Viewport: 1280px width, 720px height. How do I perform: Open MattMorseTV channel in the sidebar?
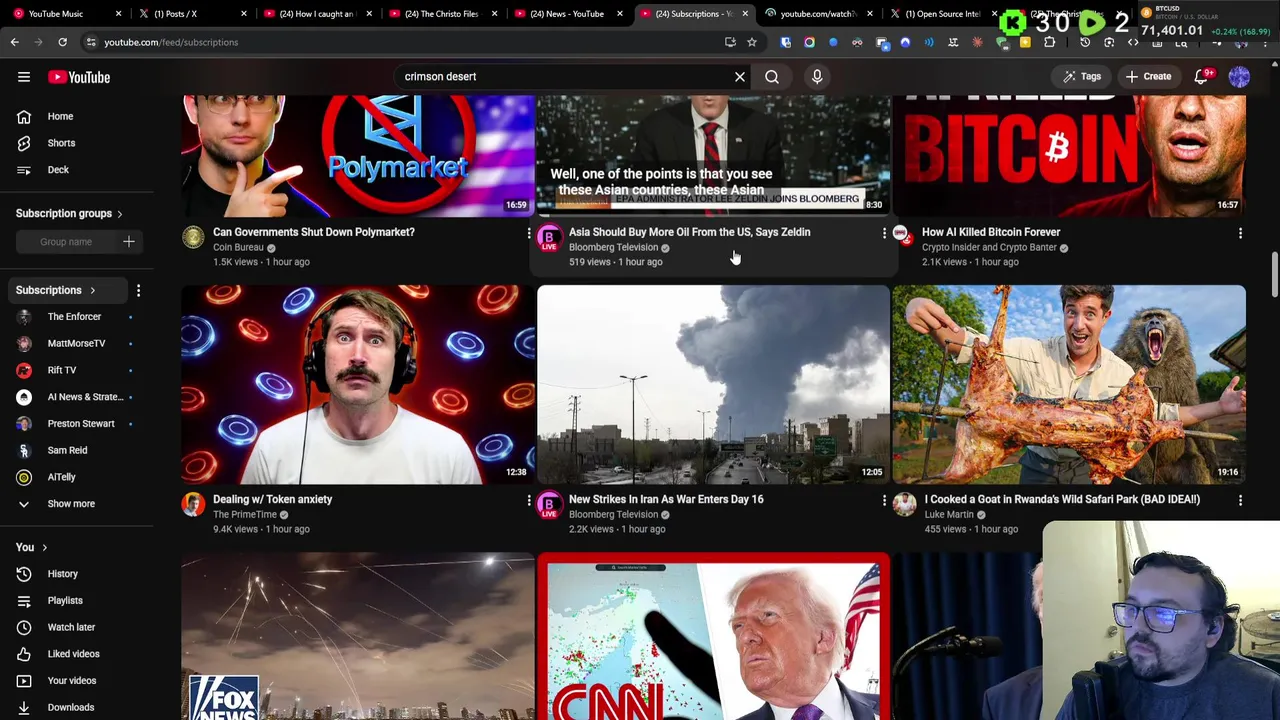pos(75,343)
